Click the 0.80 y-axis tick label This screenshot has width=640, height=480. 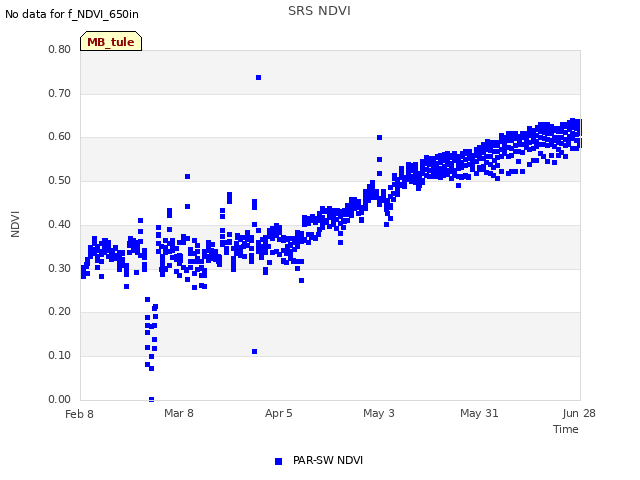[60, 49]
